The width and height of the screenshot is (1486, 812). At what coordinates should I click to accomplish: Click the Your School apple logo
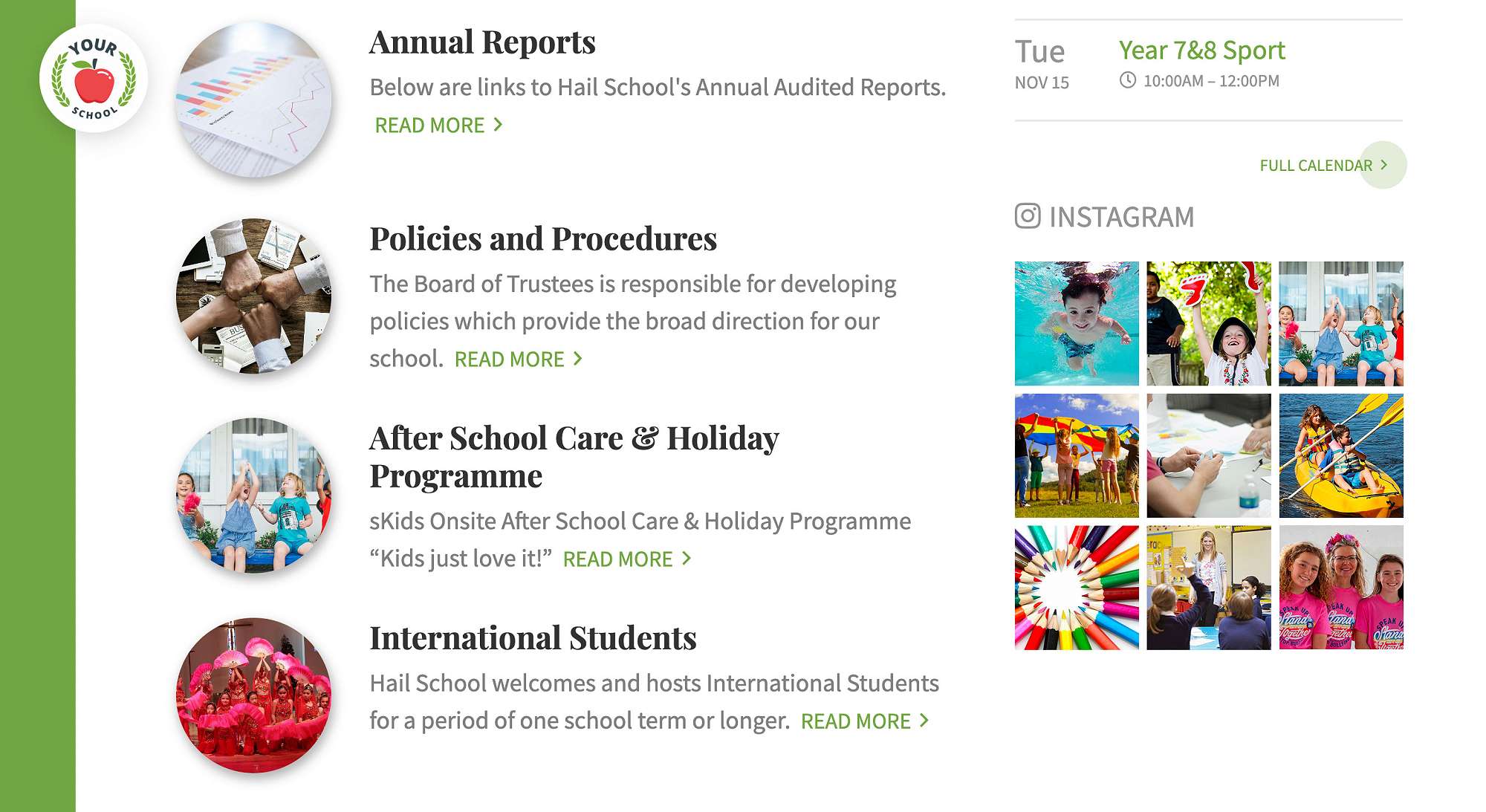pos(94,79)
